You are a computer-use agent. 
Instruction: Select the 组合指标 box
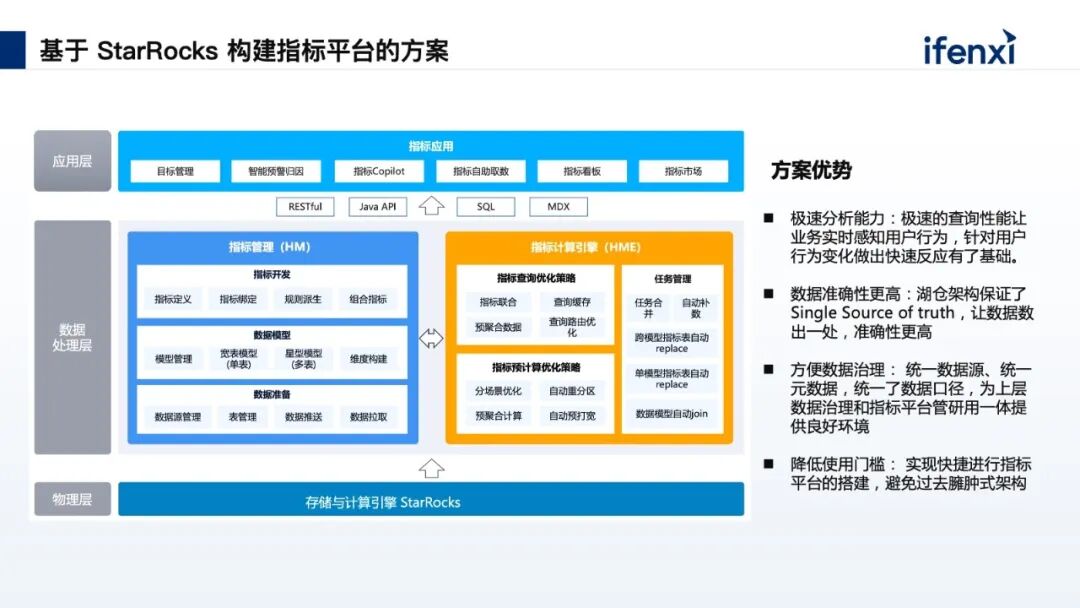(368, 300)
